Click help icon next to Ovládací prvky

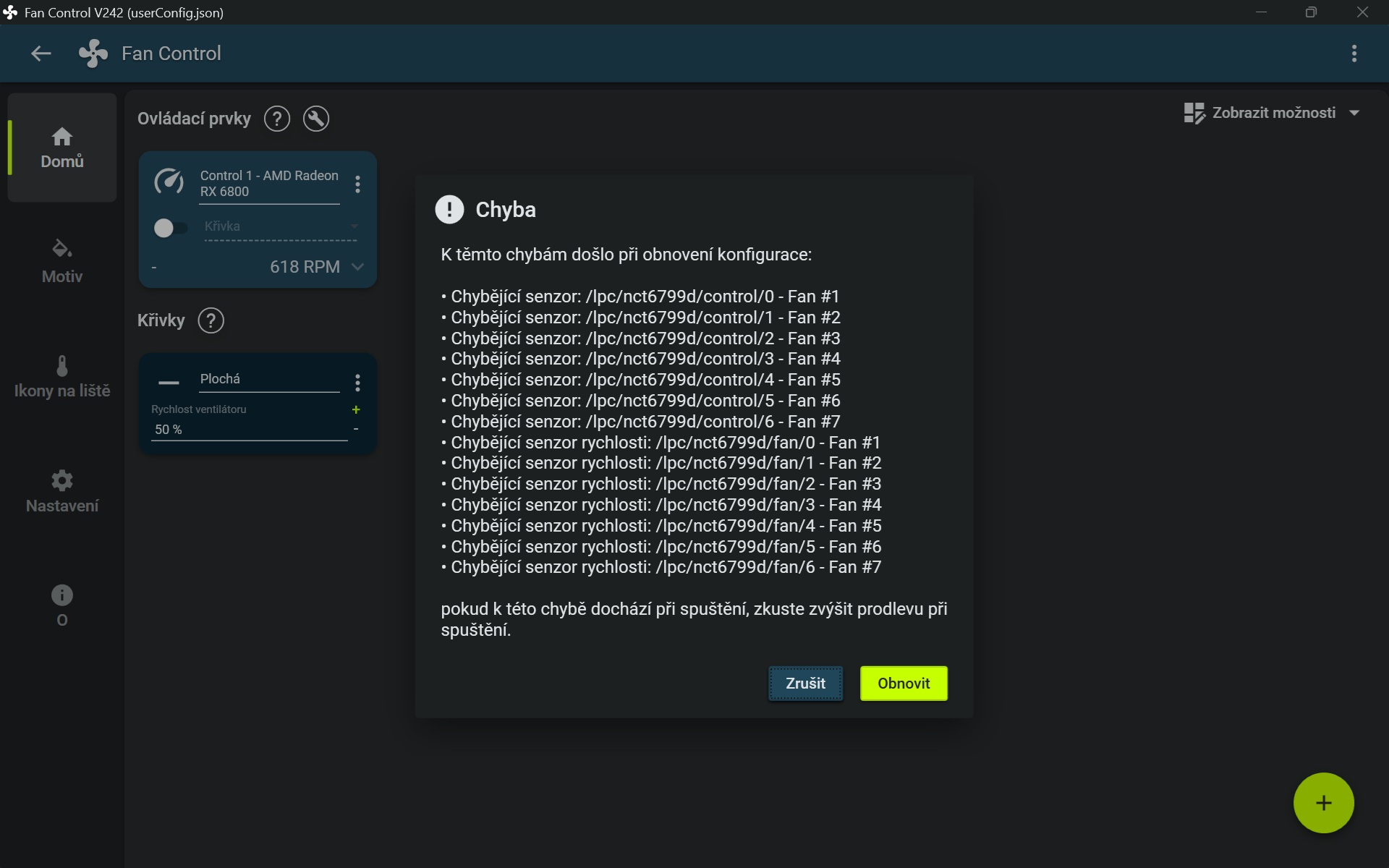[276, 119]
